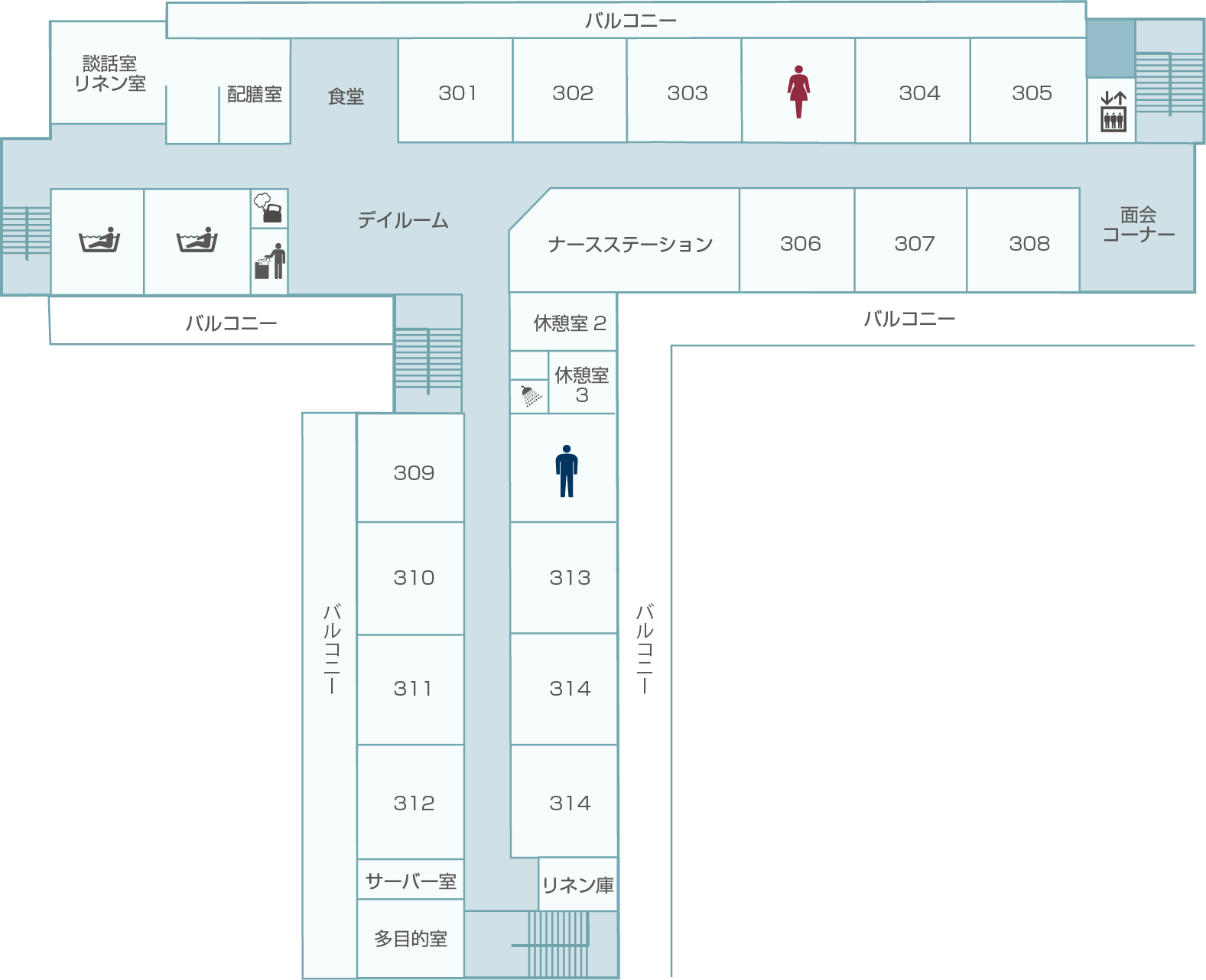This screenshot has height=980, width=1206.
Task: Click the バルコニー label below room 307
Action: 909,319
